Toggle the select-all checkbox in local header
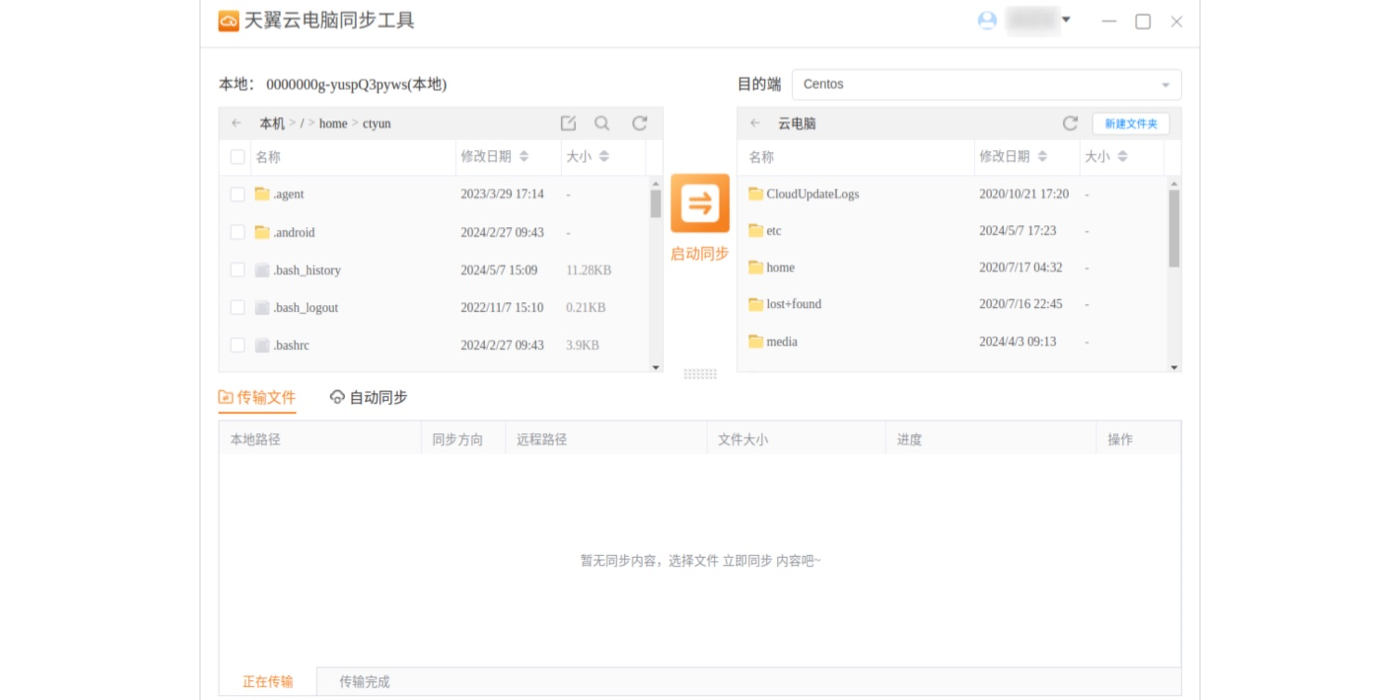Image resolution: width=1400 pixels, height=700 pixels. pyautogui.click(x=237, y=157)
